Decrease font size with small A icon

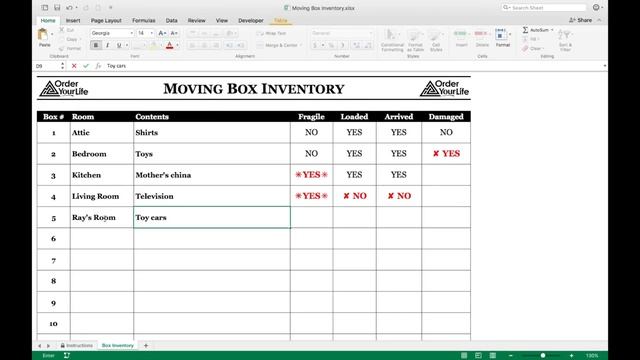173,33
